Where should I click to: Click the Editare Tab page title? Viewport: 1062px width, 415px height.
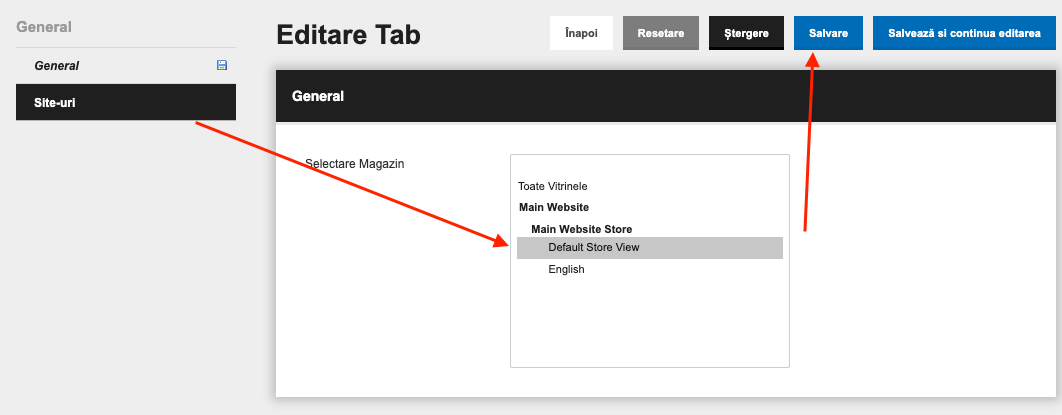click(x=348, y=35)
